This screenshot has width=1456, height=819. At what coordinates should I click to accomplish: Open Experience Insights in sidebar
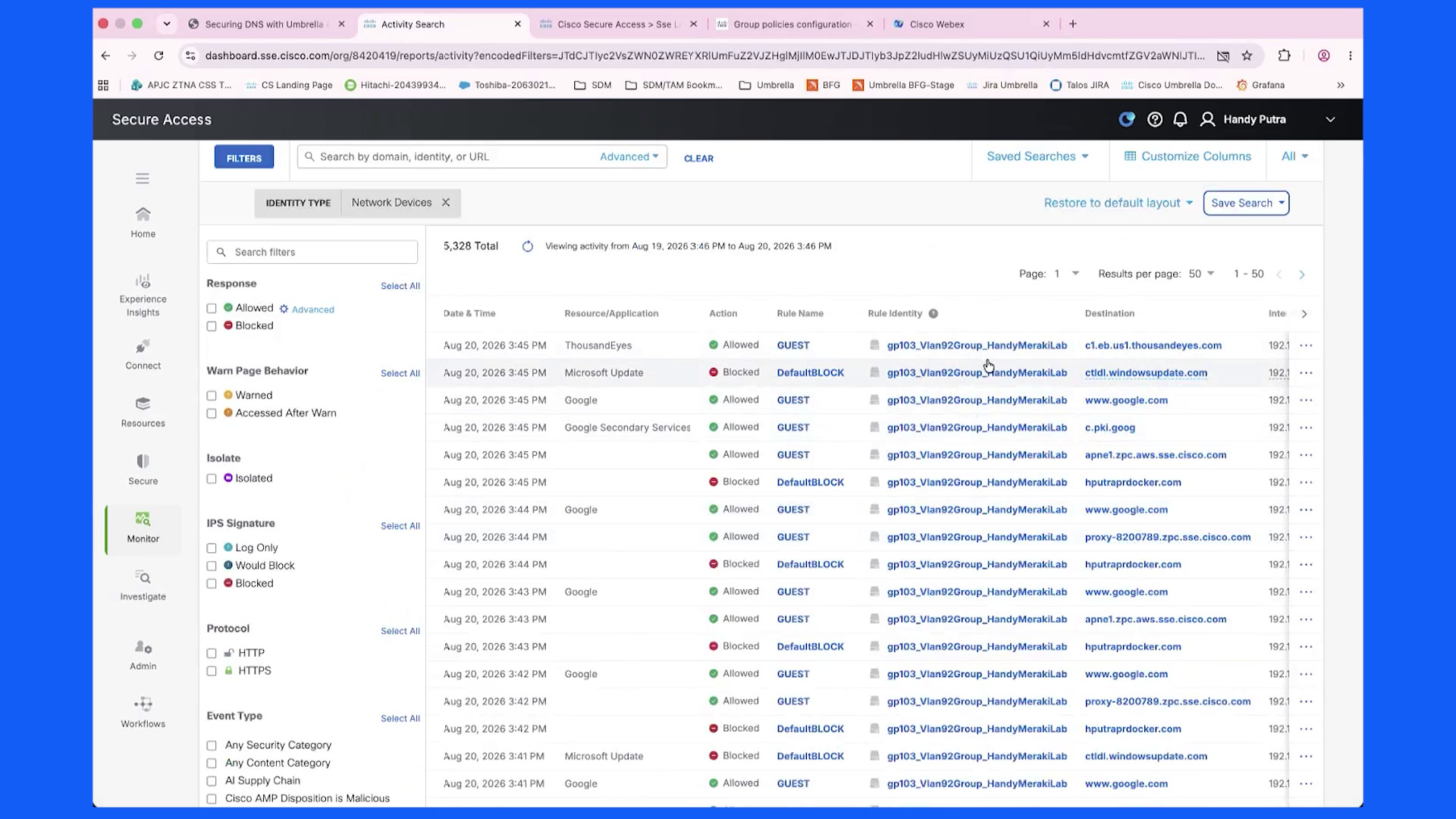pos(143,295)
